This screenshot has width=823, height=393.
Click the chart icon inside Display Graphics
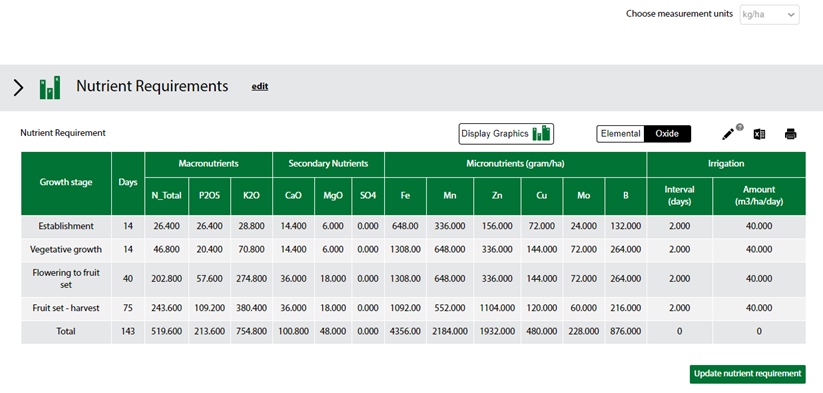pos(541,134)
